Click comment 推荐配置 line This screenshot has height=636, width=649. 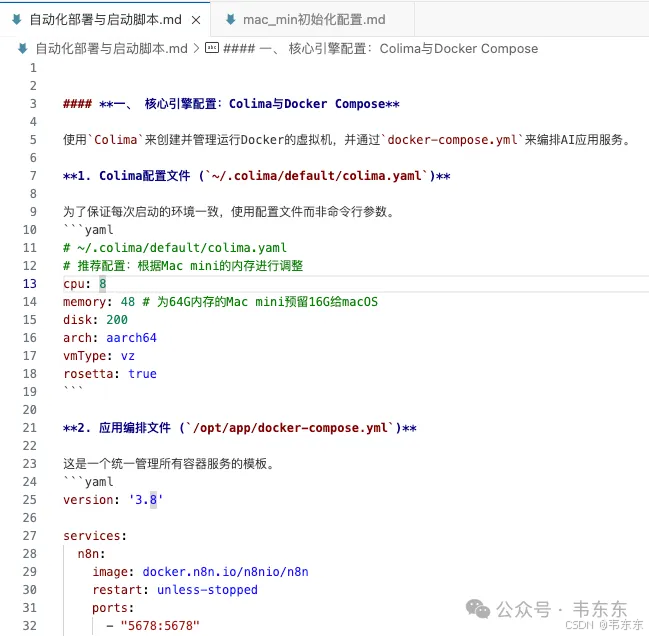[183, 266]
